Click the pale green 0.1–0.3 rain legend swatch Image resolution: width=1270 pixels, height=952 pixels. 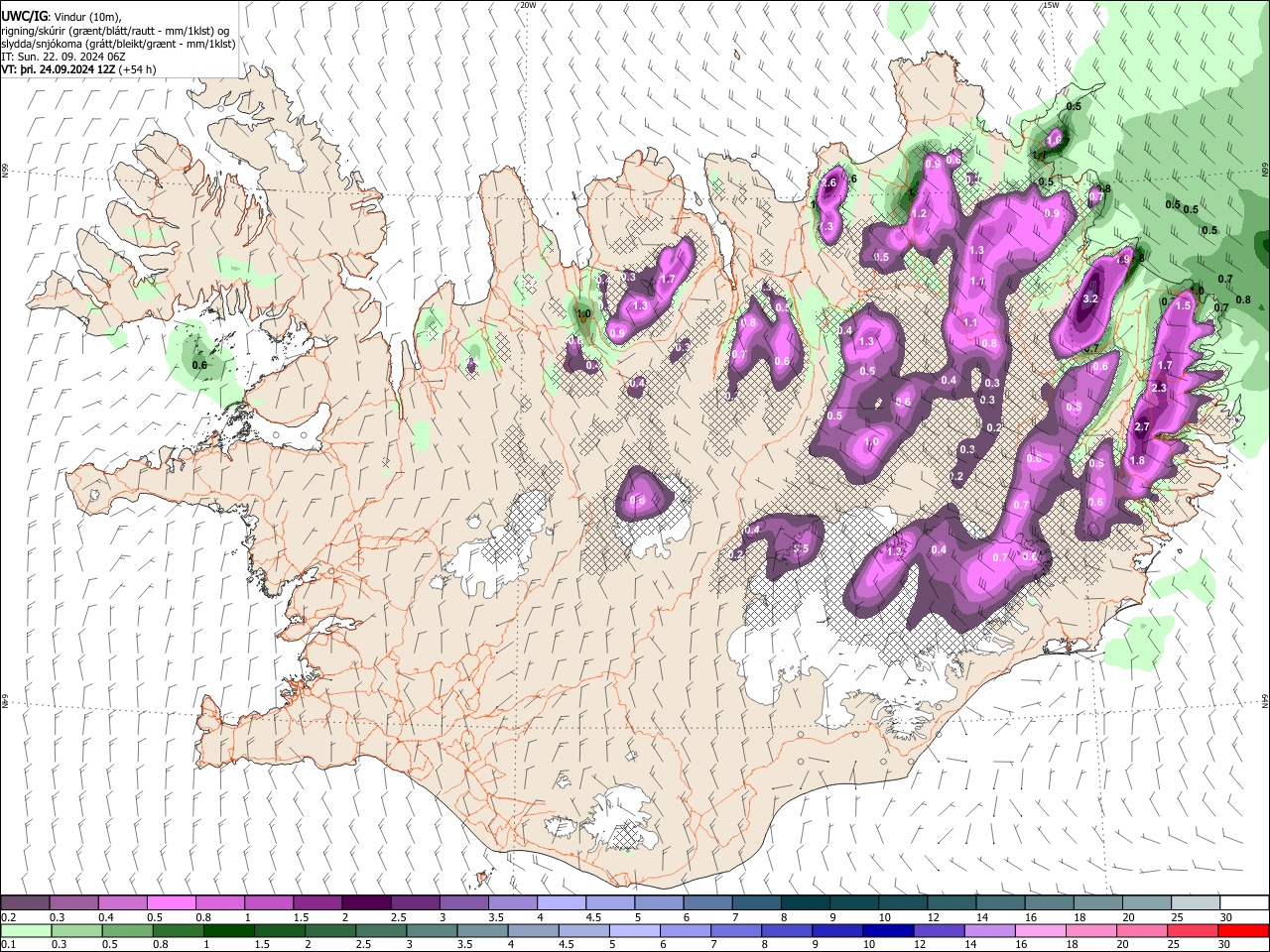(25, 930)
